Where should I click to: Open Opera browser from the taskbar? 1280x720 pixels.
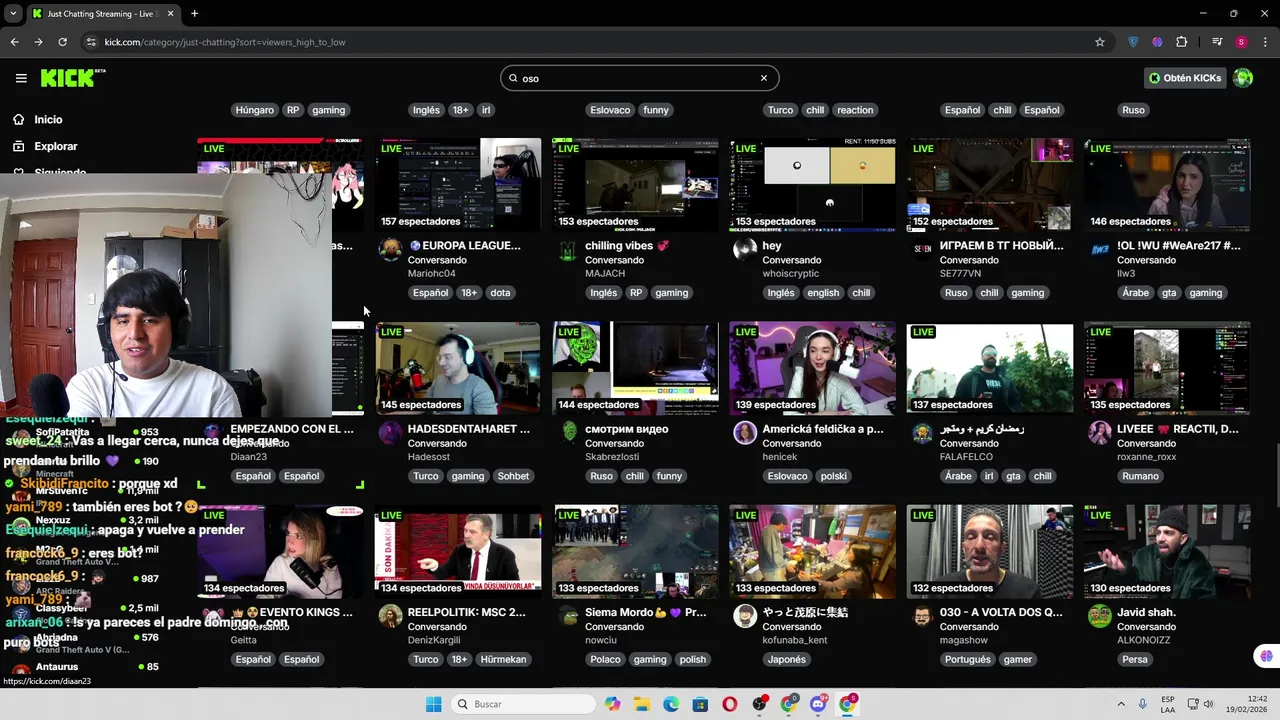730,704
